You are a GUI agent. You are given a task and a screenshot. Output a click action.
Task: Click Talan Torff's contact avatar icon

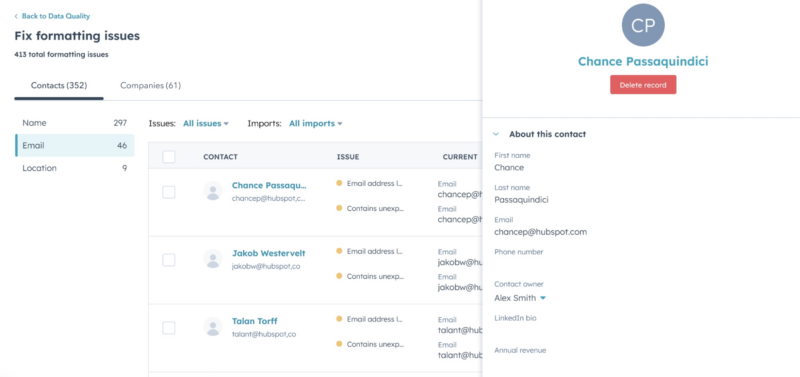point(213,326)
